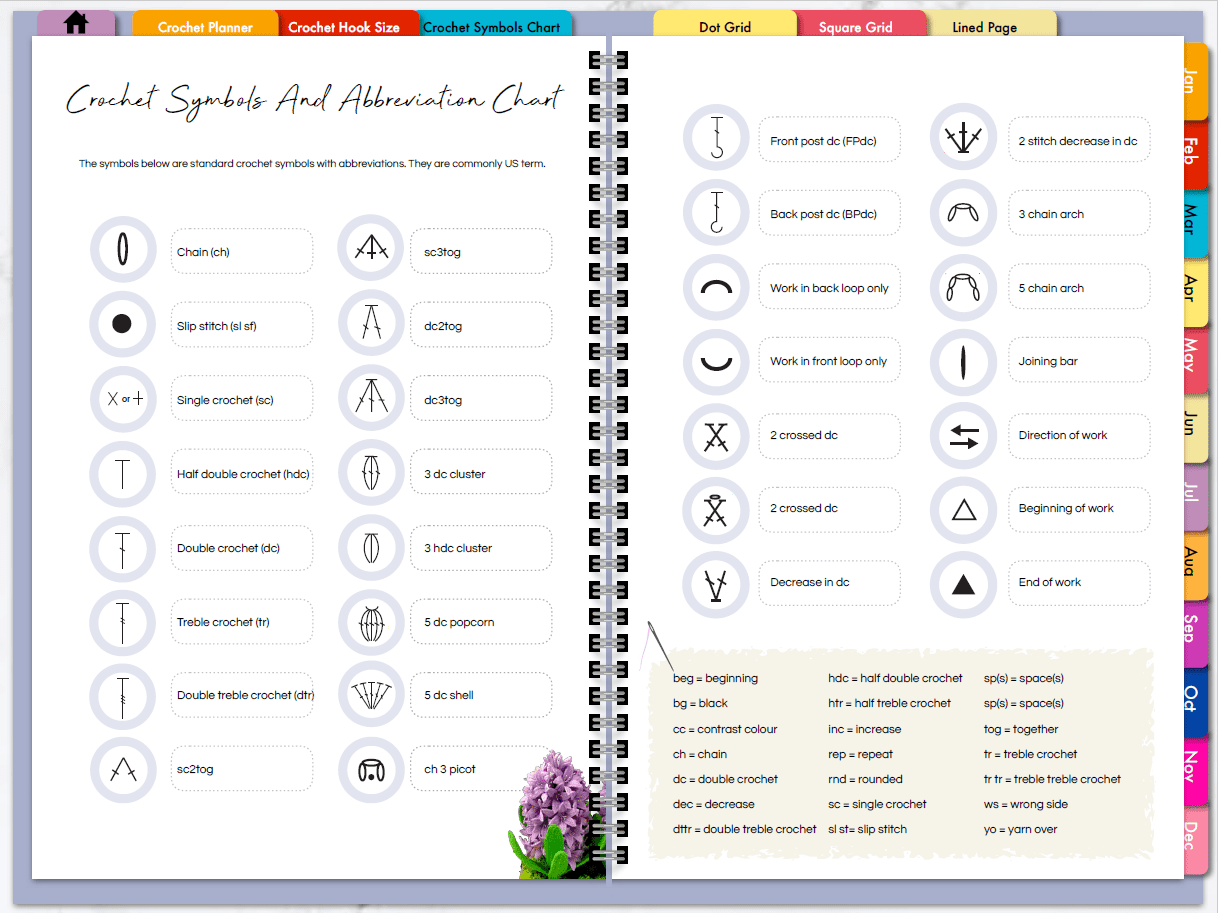Click the 2 stitch decrease in dc symbol
The image size is (1218, 913).
coord(963,139)
